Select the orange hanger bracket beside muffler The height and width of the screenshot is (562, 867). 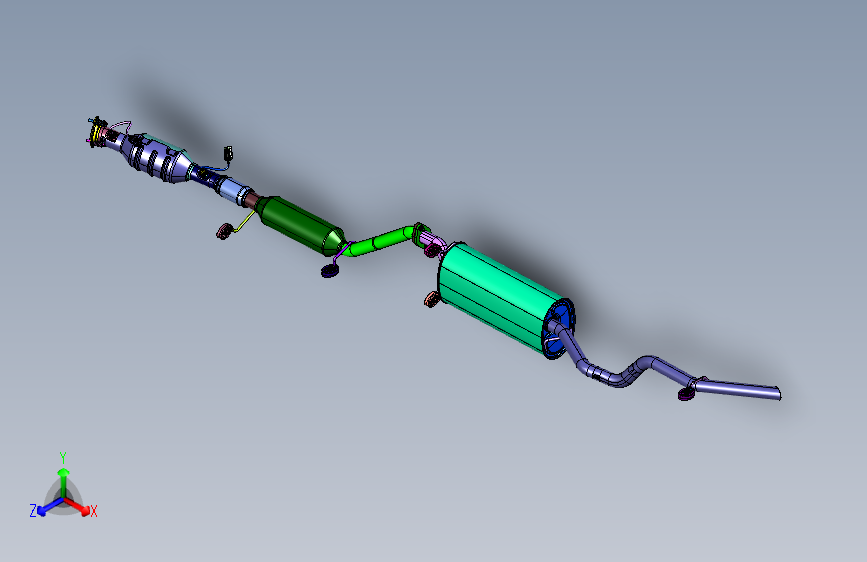[432, 299]
